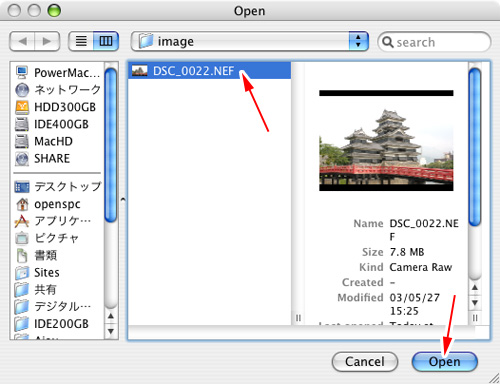
Task: Click the Modified date 03/05/27
Action: 415,297
